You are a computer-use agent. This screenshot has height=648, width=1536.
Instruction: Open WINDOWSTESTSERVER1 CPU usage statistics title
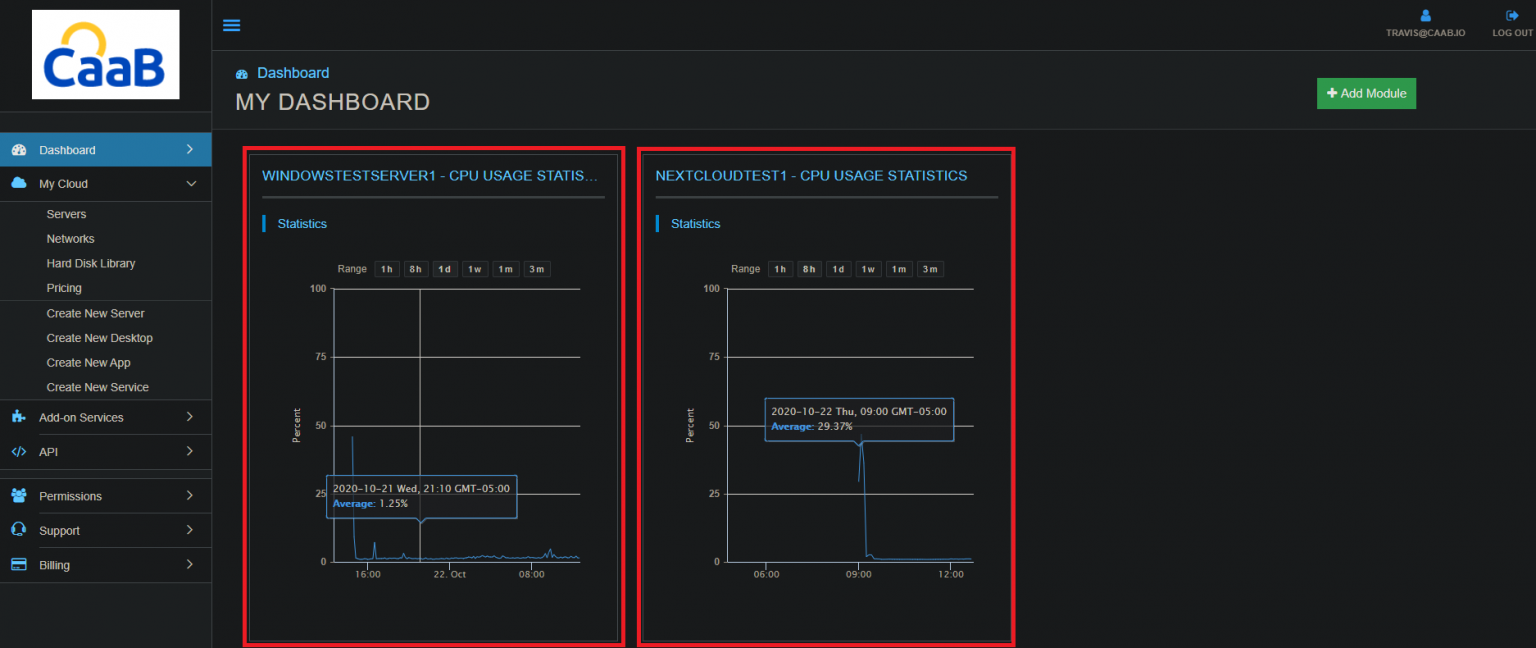[x=430, y=175]
